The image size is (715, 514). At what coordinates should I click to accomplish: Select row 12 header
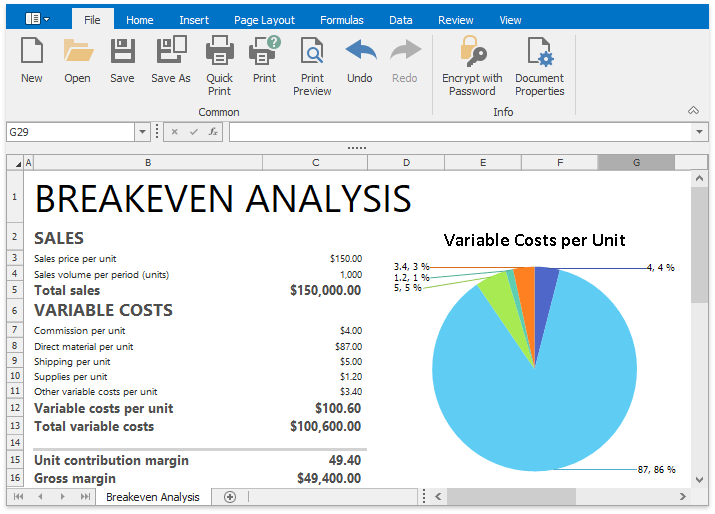coord(15,407)
